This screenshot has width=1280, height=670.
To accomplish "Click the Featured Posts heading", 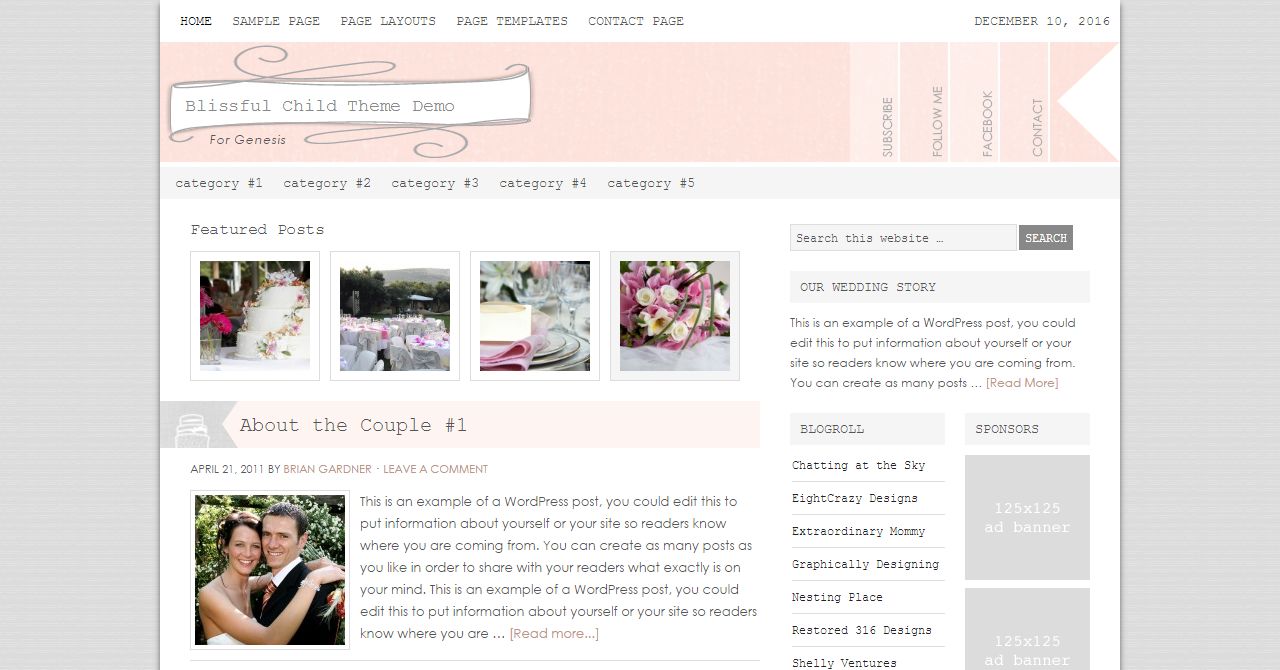I will click(258, 230).
